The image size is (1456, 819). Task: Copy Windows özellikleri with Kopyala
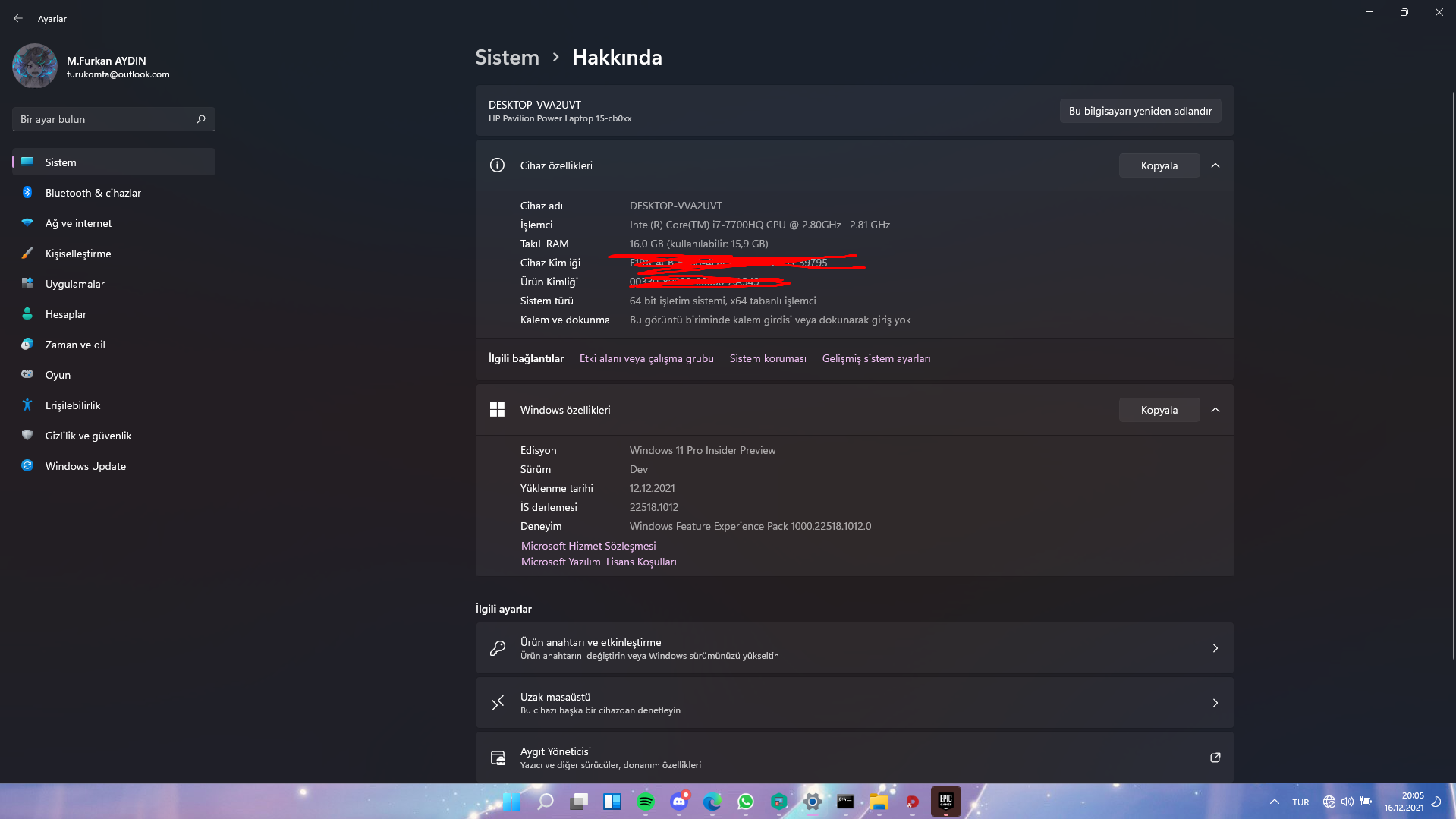[1159, 410]
